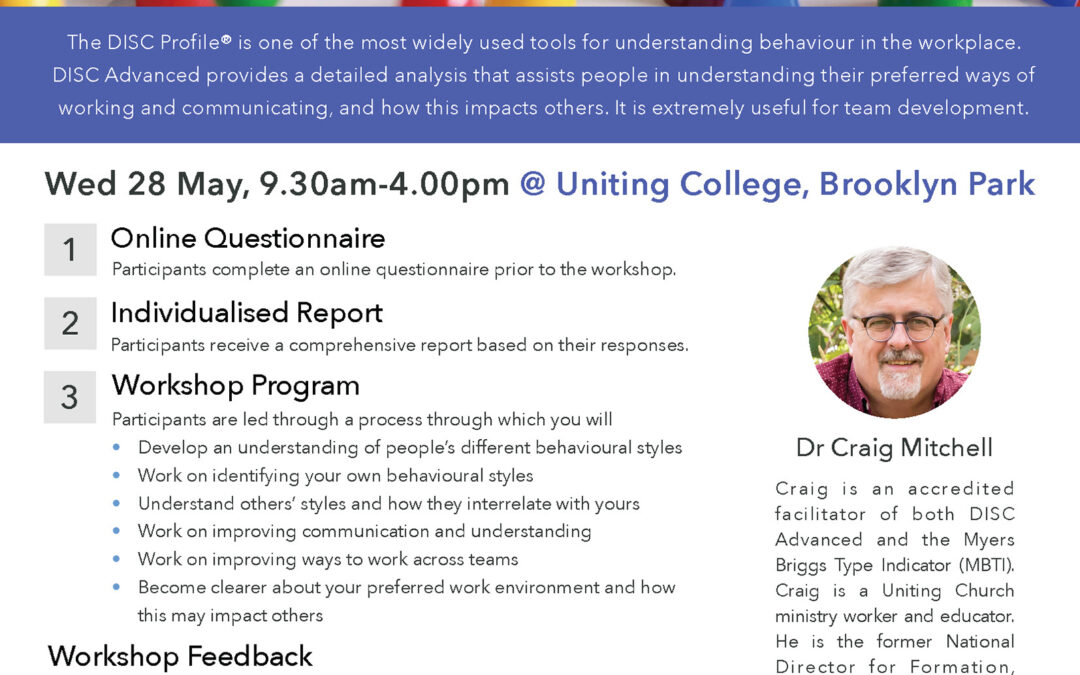Image resolution: width=1080 pixels, height=675 pixels.
Task: Click the Dr Craig Mitchell name caption
Action: 894,448
